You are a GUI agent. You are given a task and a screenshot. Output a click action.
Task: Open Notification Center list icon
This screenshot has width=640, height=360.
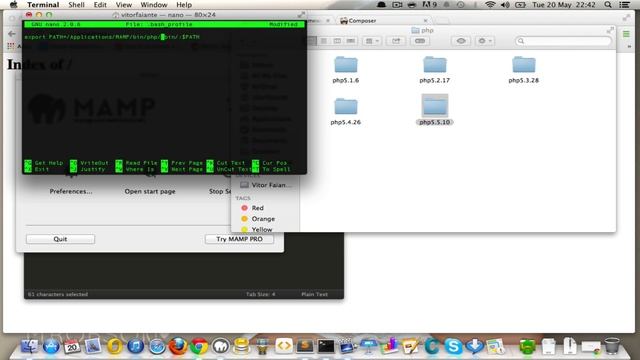click(624, 4)
